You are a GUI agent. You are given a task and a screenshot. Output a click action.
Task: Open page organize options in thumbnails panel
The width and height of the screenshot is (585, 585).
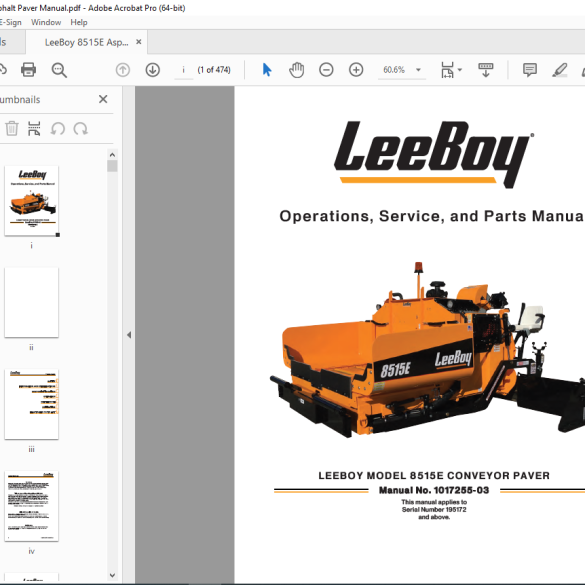(x=34, y=129)
